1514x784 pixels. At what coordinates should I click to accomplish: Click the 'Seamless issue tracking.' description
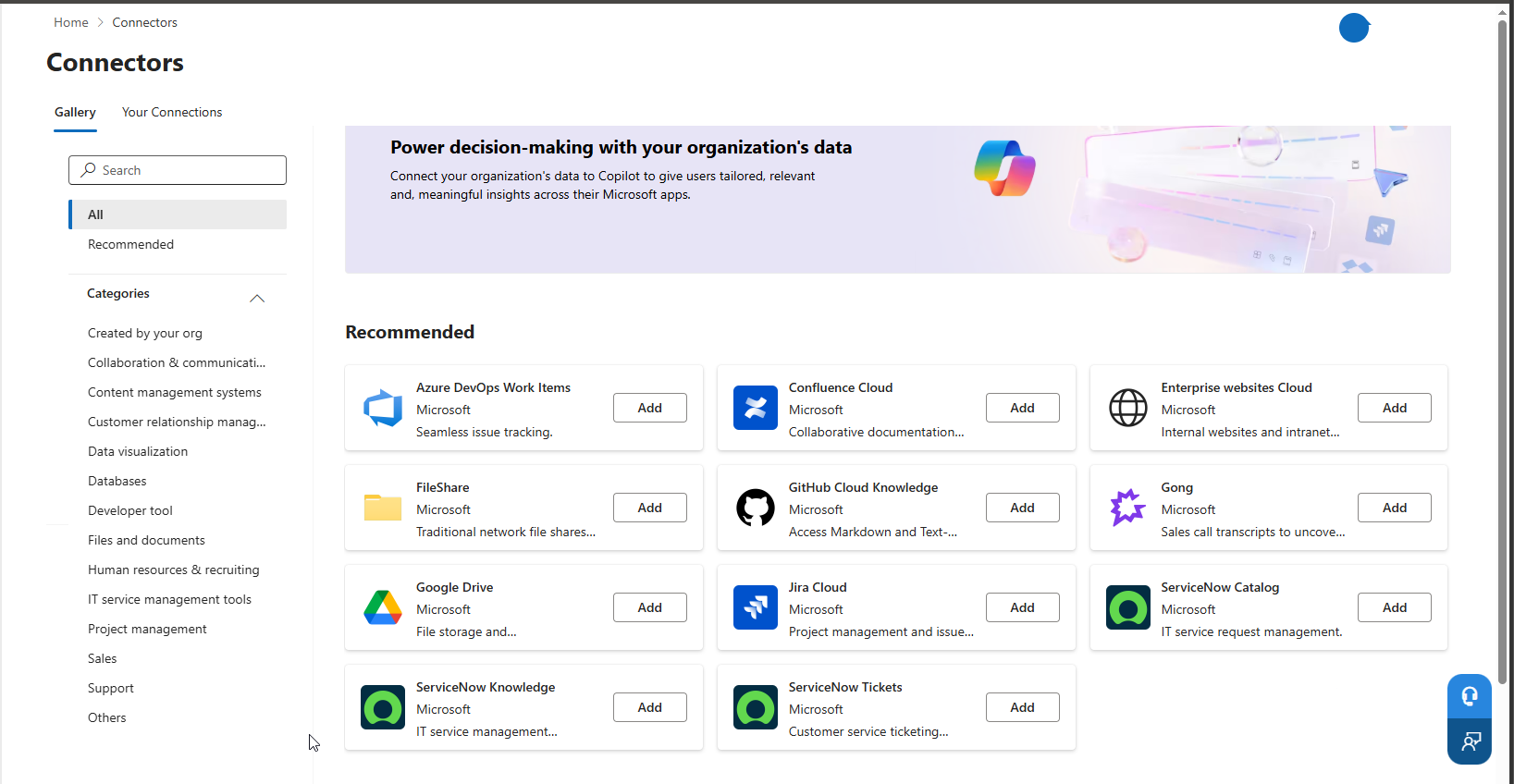pos(485,432)
